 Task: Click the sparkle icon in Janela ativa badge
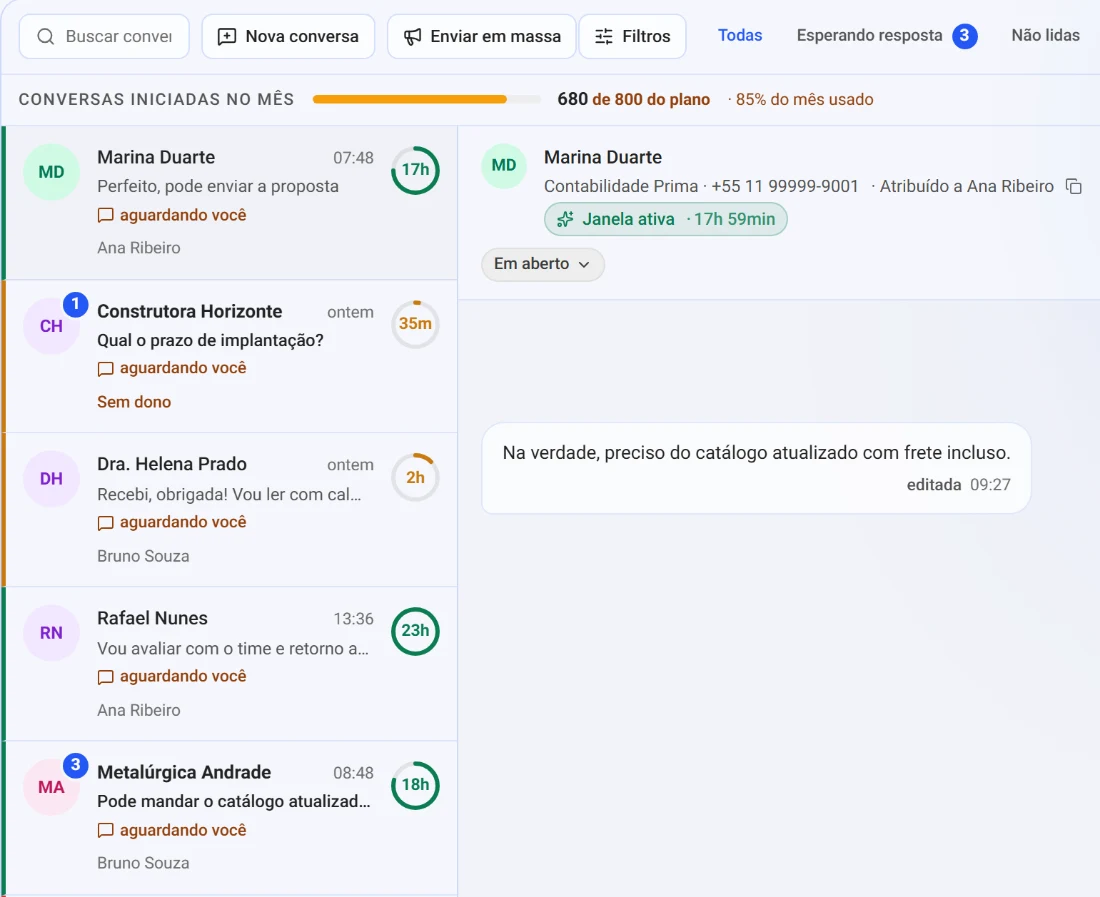pyautogui.click(x=565, y=220)
